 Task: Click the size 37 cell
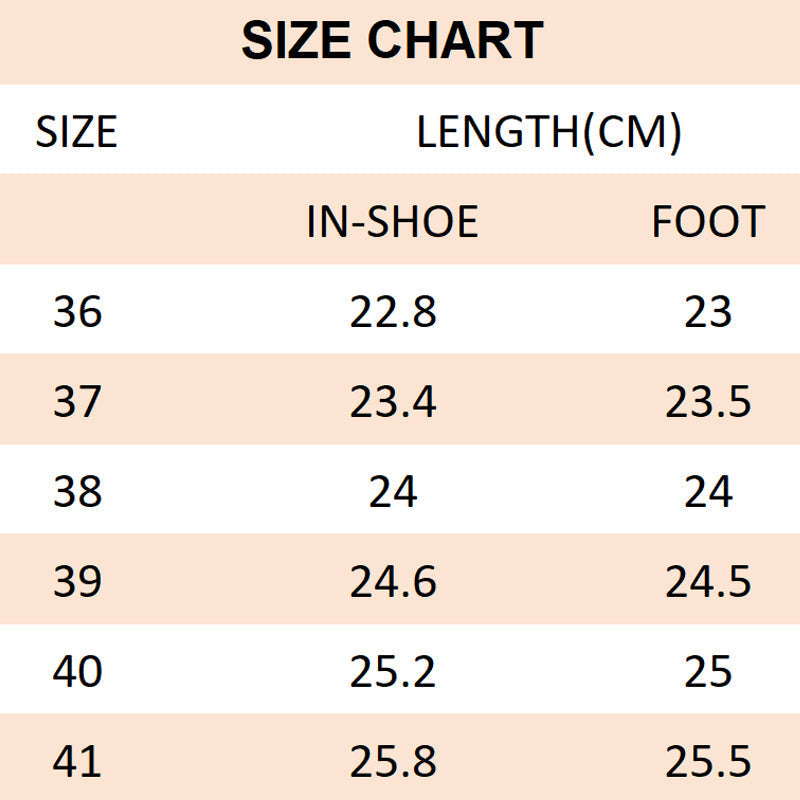(77, 403)
